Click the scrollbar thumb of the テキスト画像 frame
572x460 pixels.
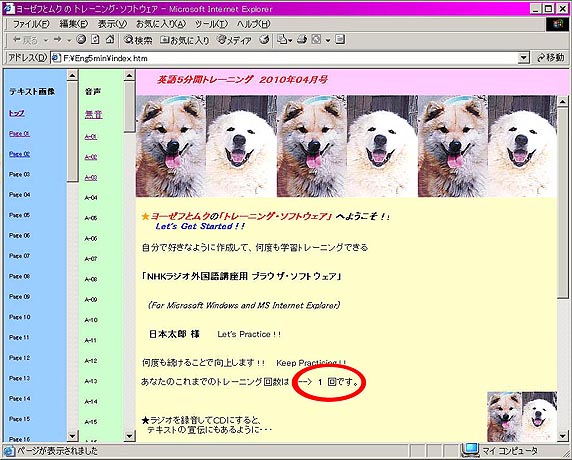[72, 131]
